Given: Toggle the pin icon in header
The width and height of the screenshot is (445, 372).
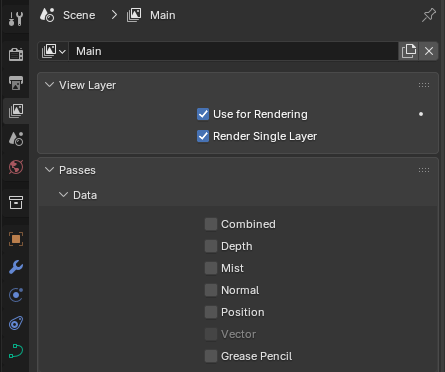Looking at the screenshot, I should (x=429, y=15).
